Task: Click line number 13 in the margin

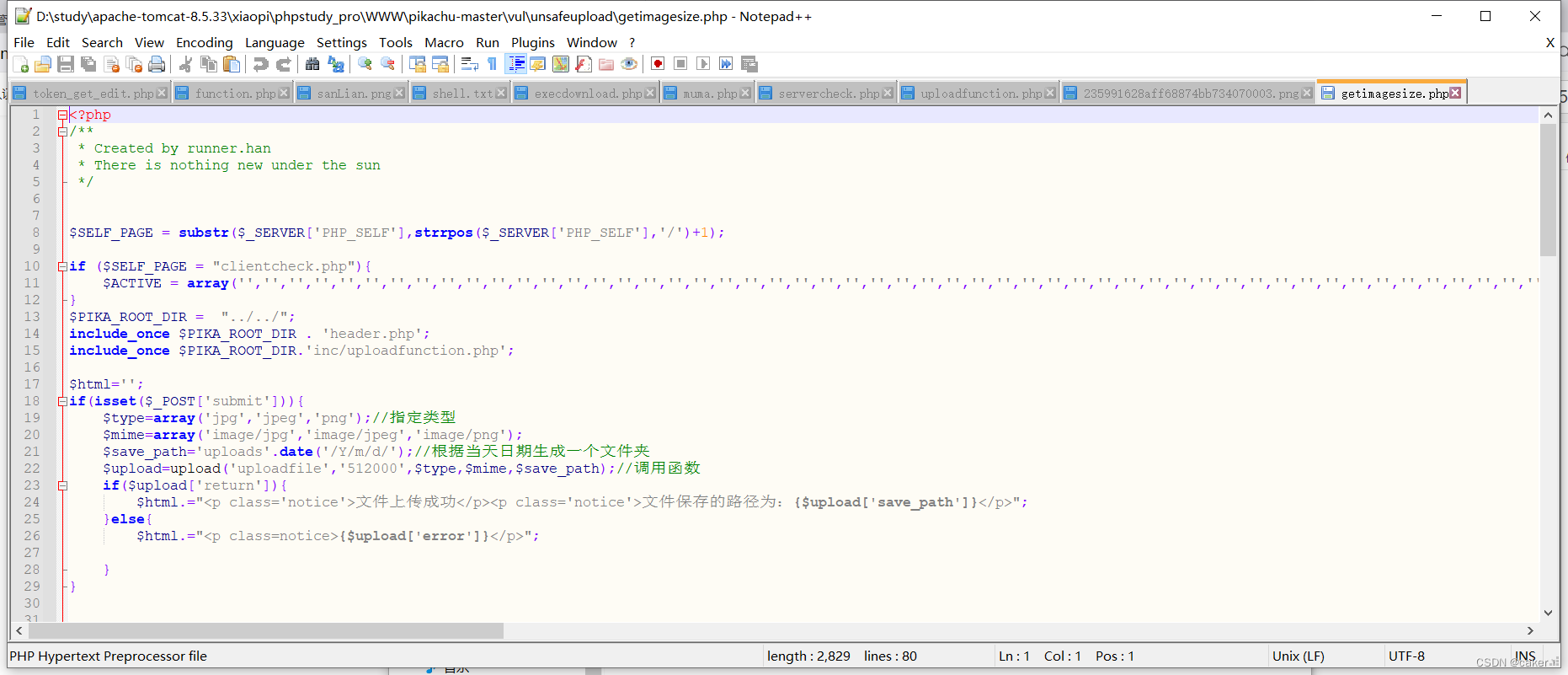Action: coord(32,317)
